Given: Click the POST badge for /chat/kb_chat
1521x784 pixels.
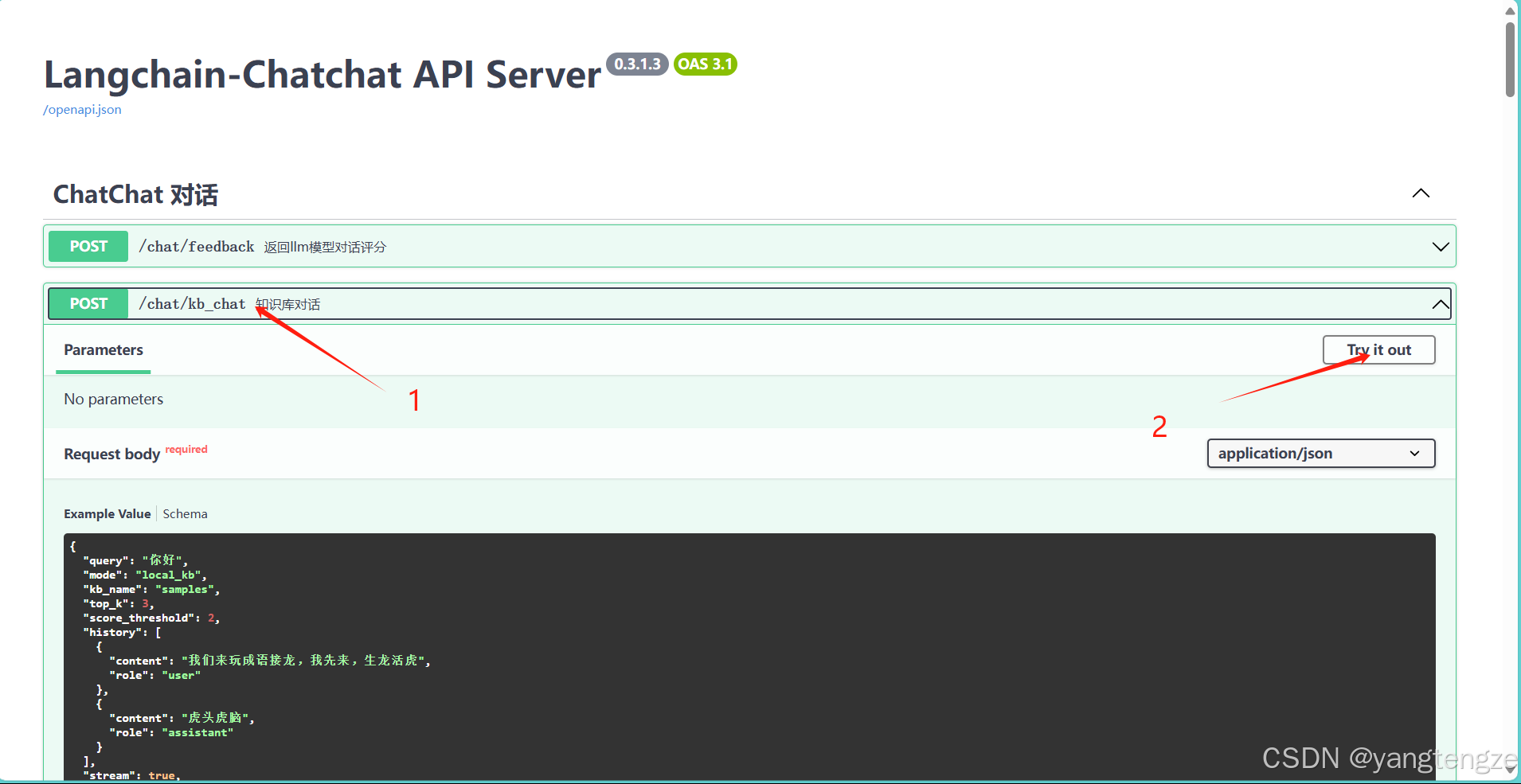Looking at the screenshot, I should [x=88, y=304].
